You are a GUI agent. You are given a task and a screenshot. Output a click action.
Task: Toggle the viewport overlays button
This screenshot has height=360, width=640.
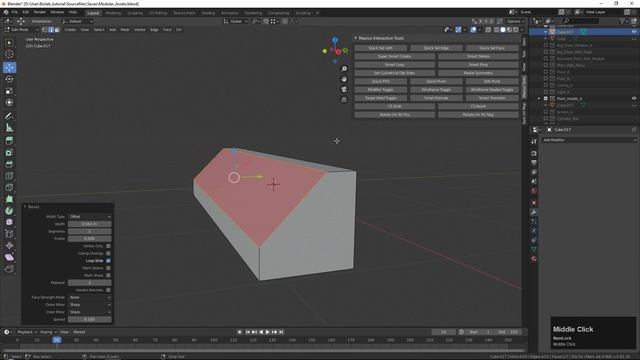coord(473,30)
